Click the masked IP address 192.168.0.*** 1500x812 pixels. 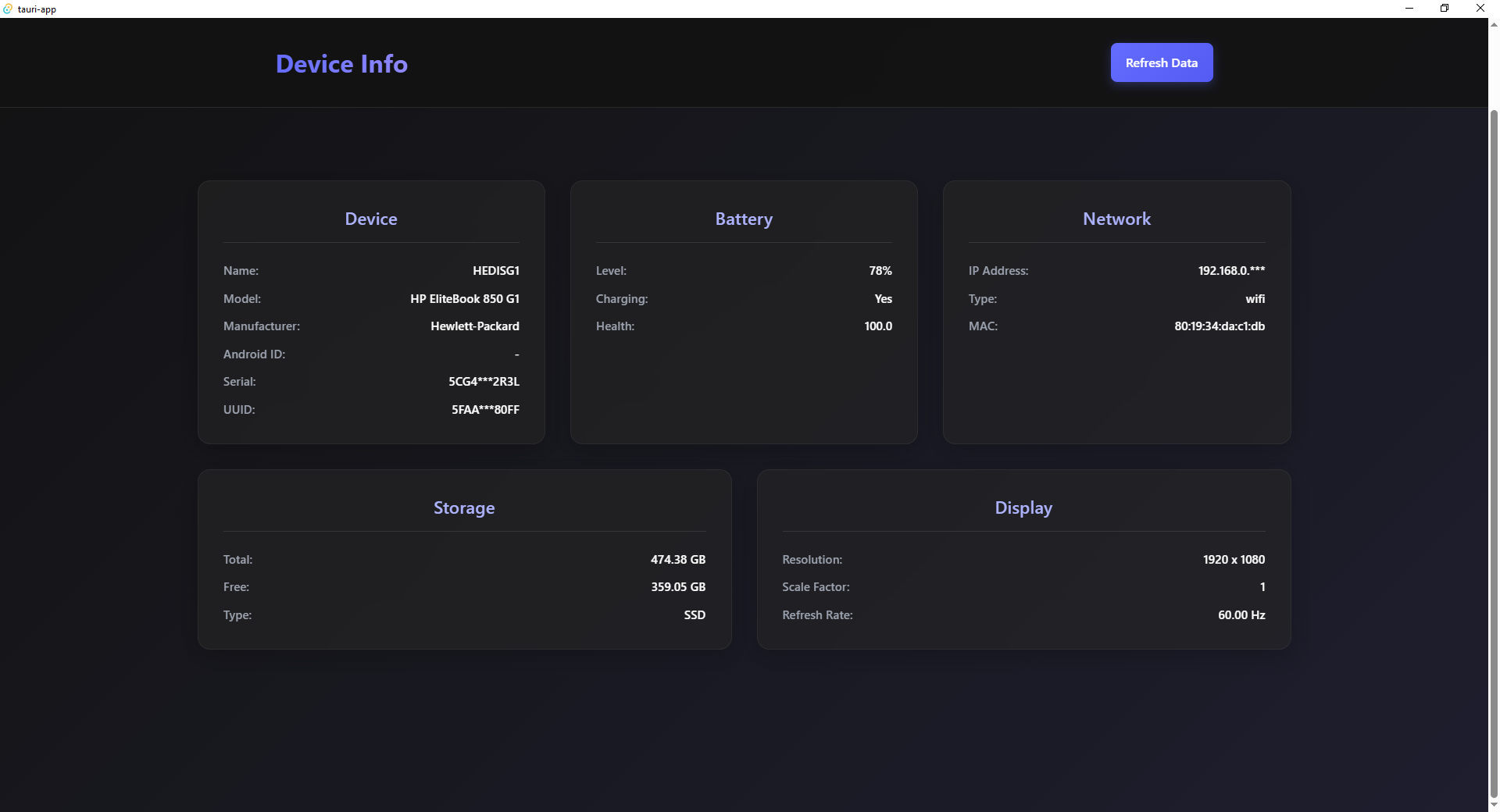1231,271
